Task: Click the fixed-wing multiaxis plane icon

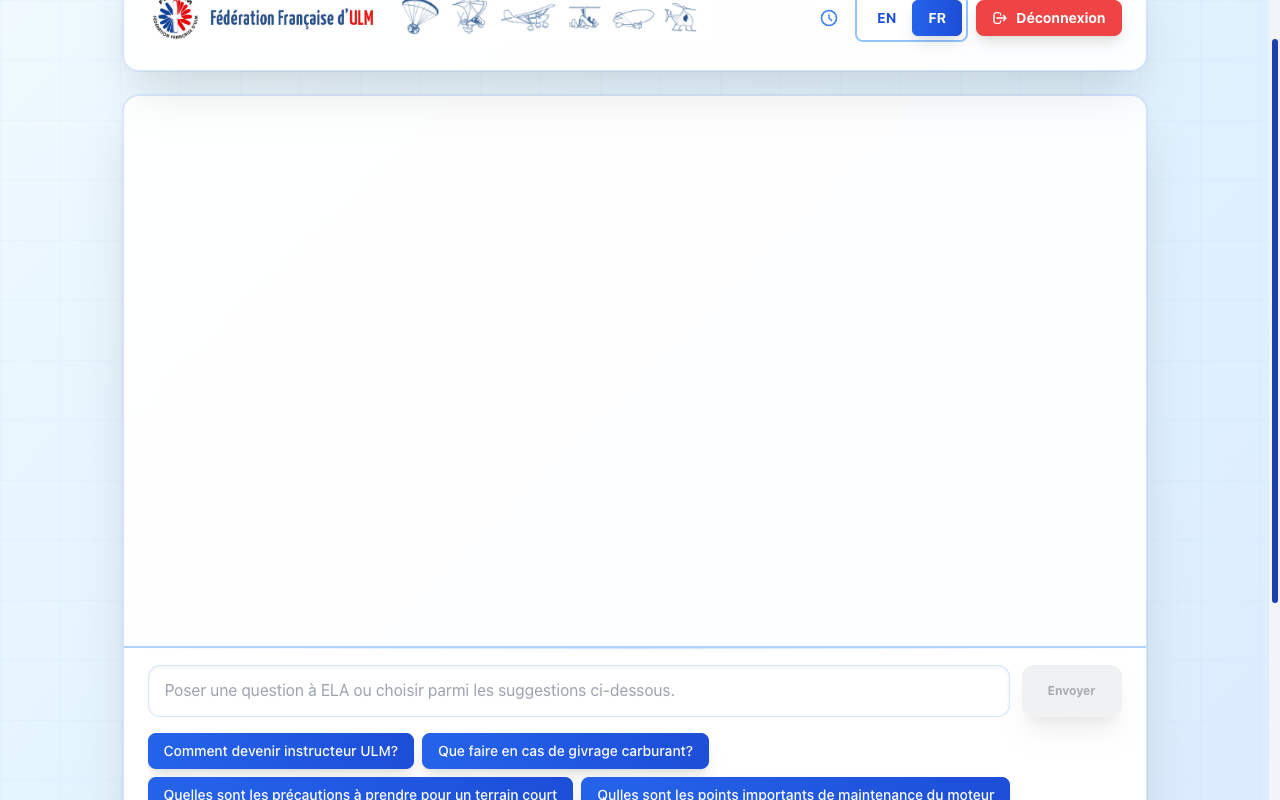Action: pyautogui.click(x=528, y=18)
